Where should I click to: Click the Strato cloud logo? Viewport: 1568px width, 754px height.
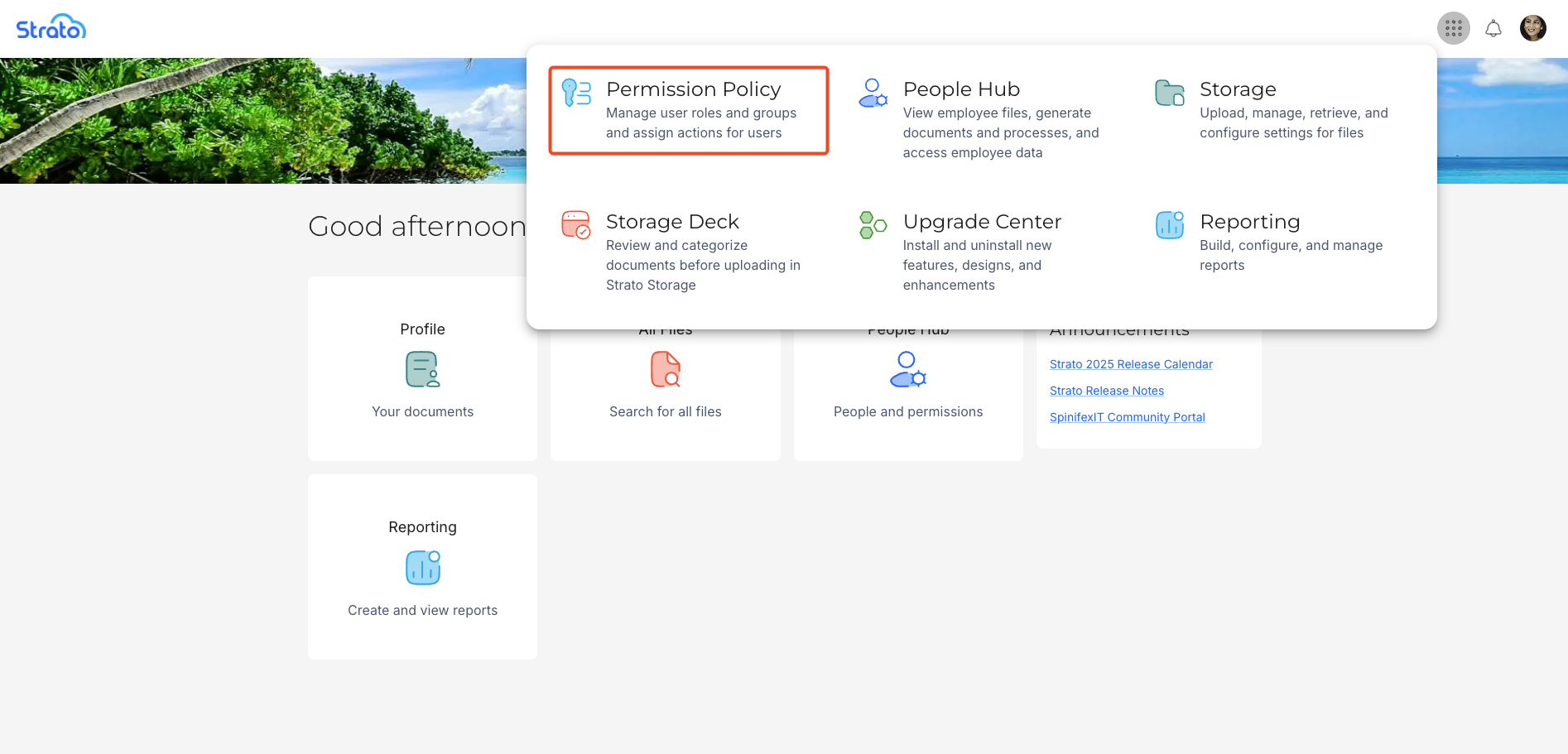pyautogui.click(x=51, y=27)
